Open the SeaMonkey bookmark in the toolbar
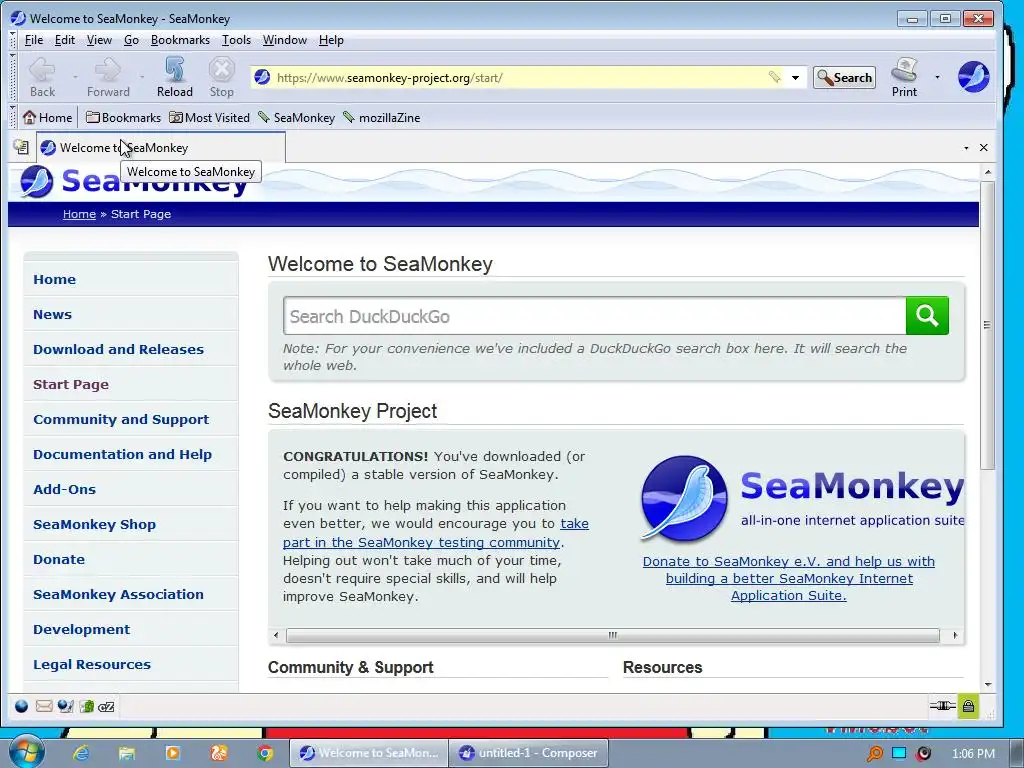This screenshot has width=1024, height=768. 296,118
